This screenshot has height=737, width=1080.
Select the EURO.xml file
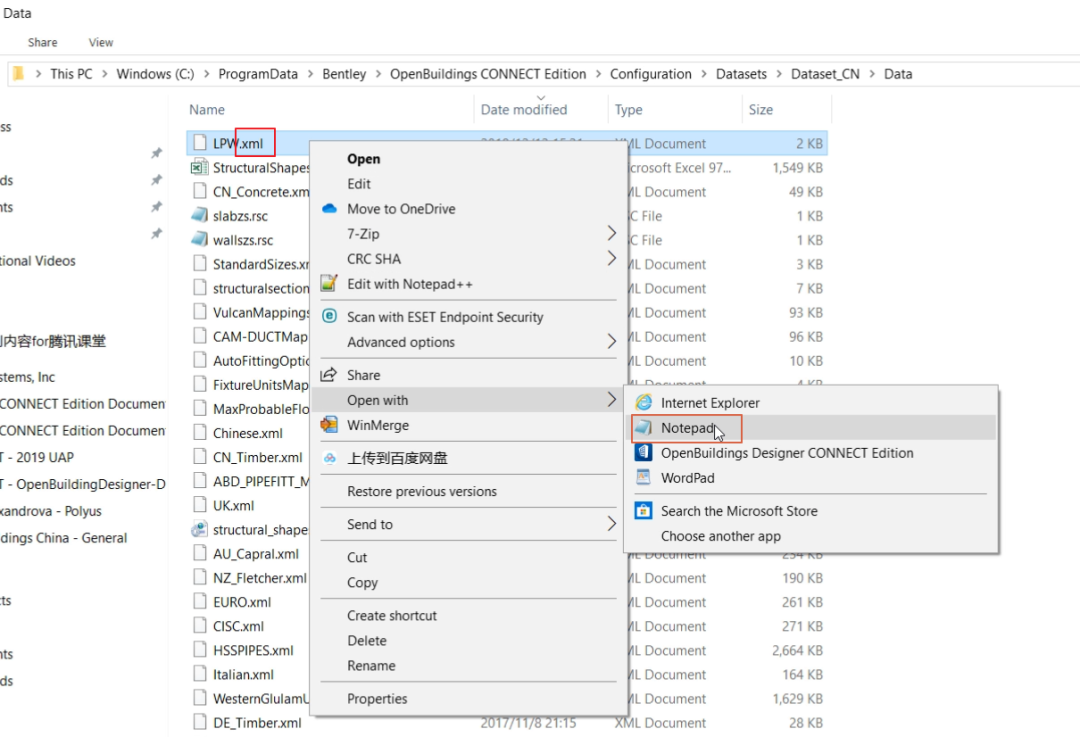pos(242,601)
